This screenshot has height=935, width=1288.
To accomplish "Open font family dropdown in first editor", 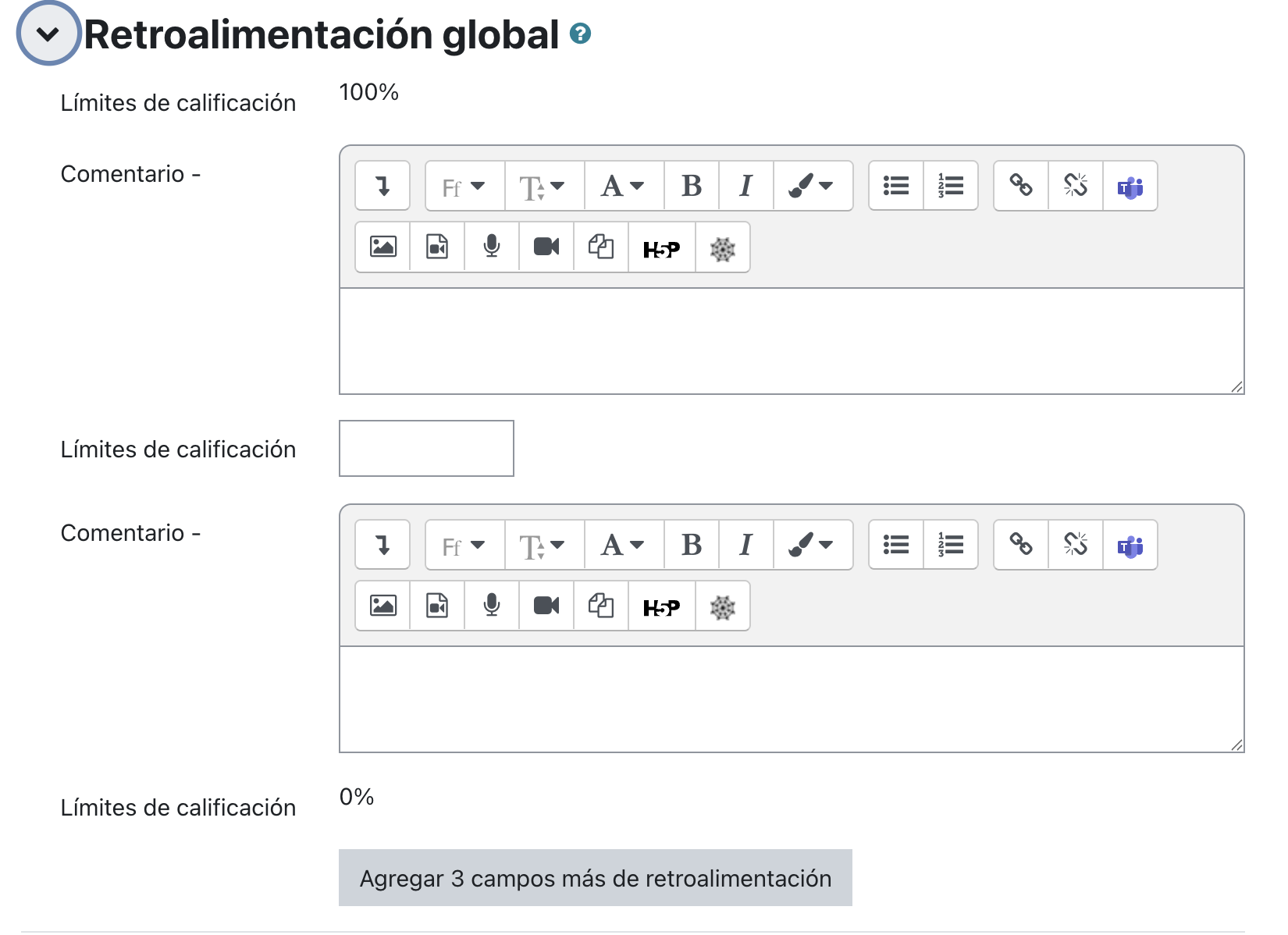I will pos(465,186).
